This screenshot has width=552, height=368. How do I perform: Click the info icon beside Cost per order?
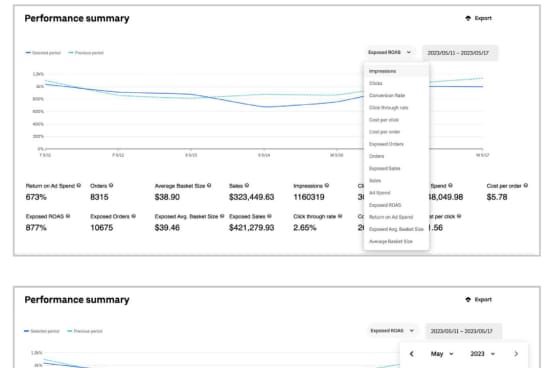(x=526, y=185)
